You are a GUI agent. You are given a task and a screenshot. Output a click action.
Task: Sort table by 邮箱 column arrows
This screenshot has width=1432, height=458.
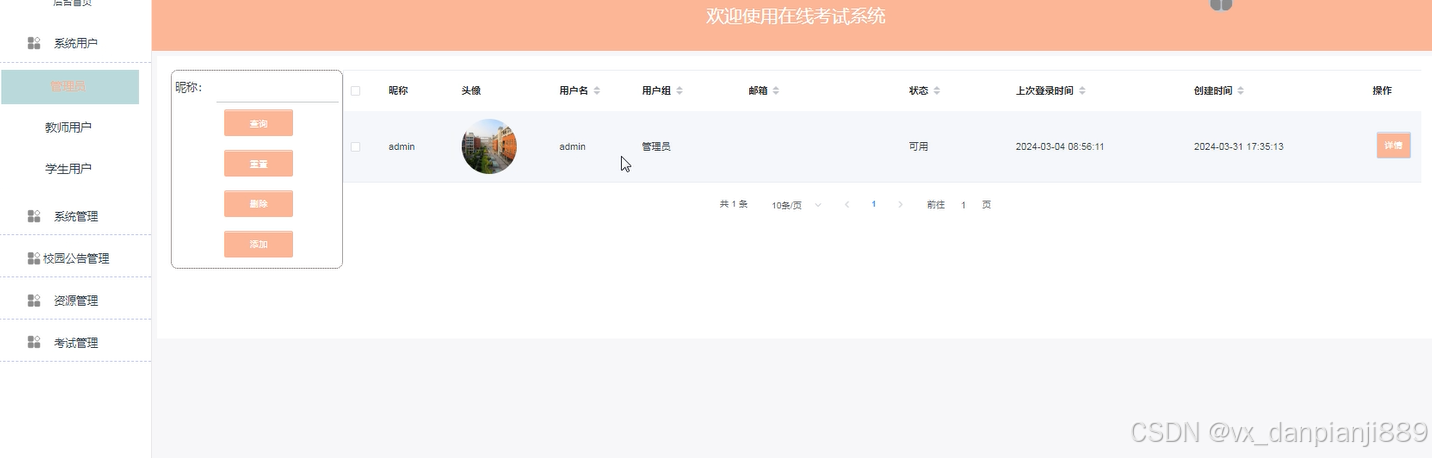point(775,91)
